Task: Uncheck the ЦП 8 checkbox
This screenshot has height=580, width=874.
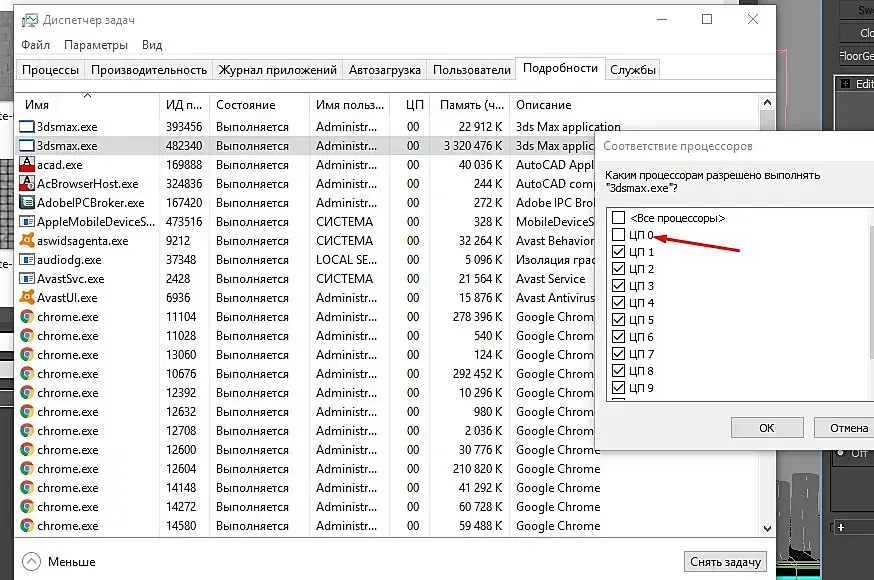Action: click(x=618, y=371)
